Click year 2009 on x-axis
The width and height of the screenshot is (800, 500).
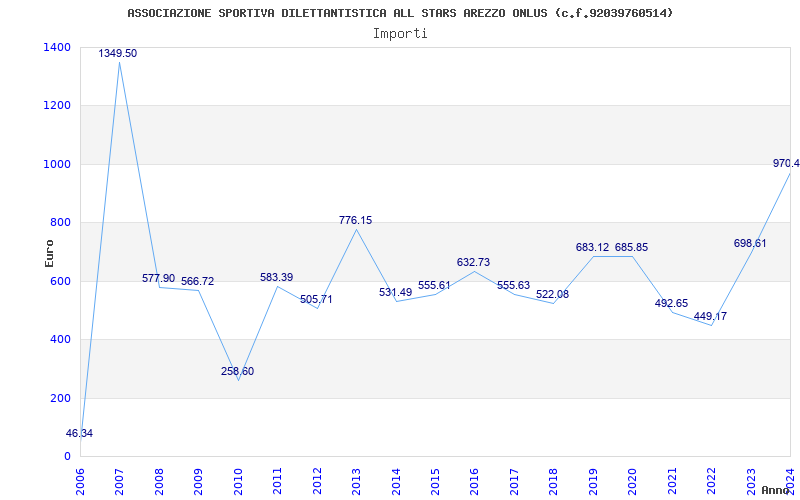[198, 481]
